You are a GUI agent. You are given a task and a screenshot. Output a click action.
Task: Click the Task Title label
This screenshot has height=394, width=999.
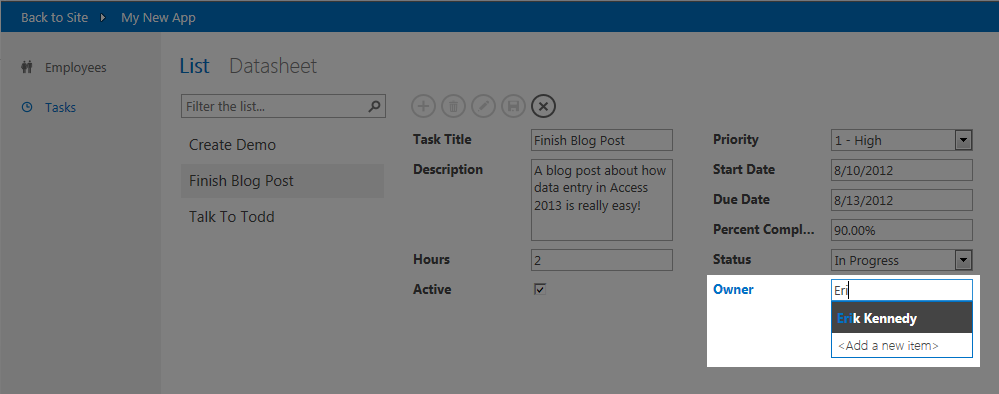442,140
